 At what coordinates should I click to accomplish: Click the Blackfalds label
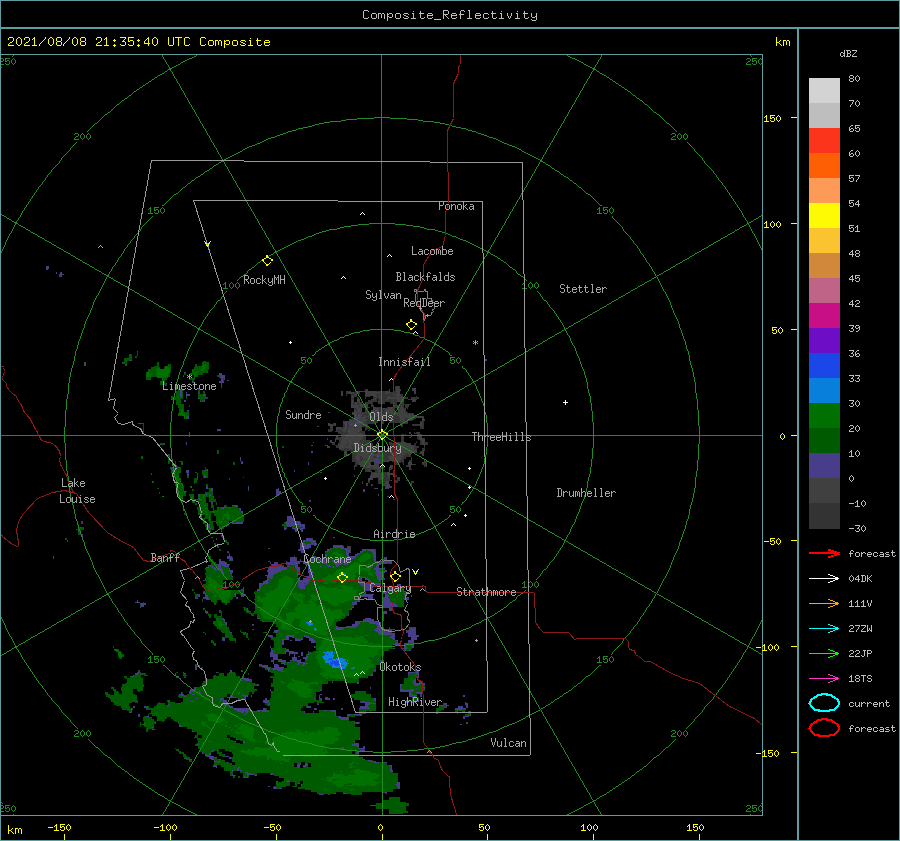pyautogui.click(x=425, y=277)
